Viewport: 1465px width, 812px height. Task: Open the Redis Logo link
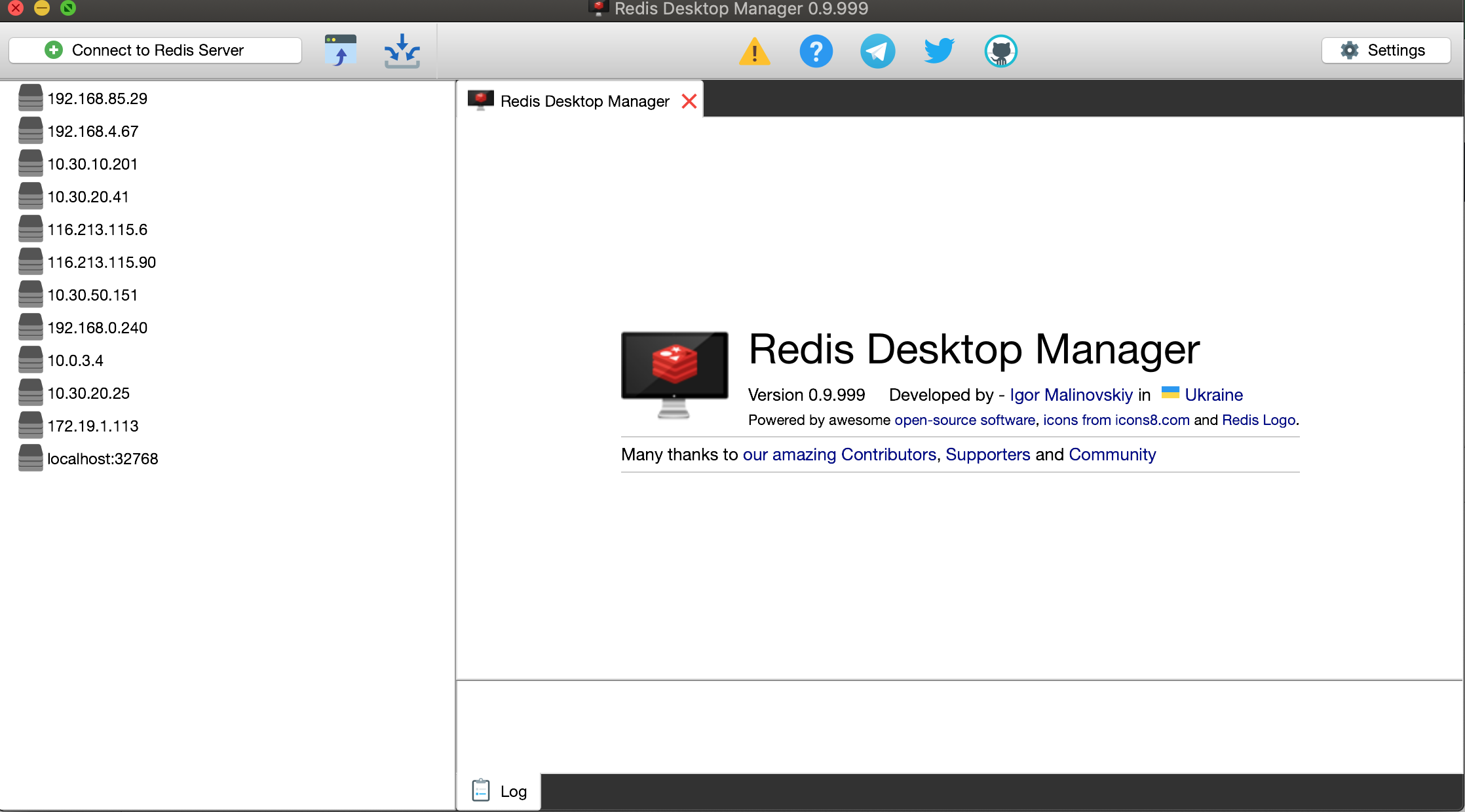coord(1259,420)
